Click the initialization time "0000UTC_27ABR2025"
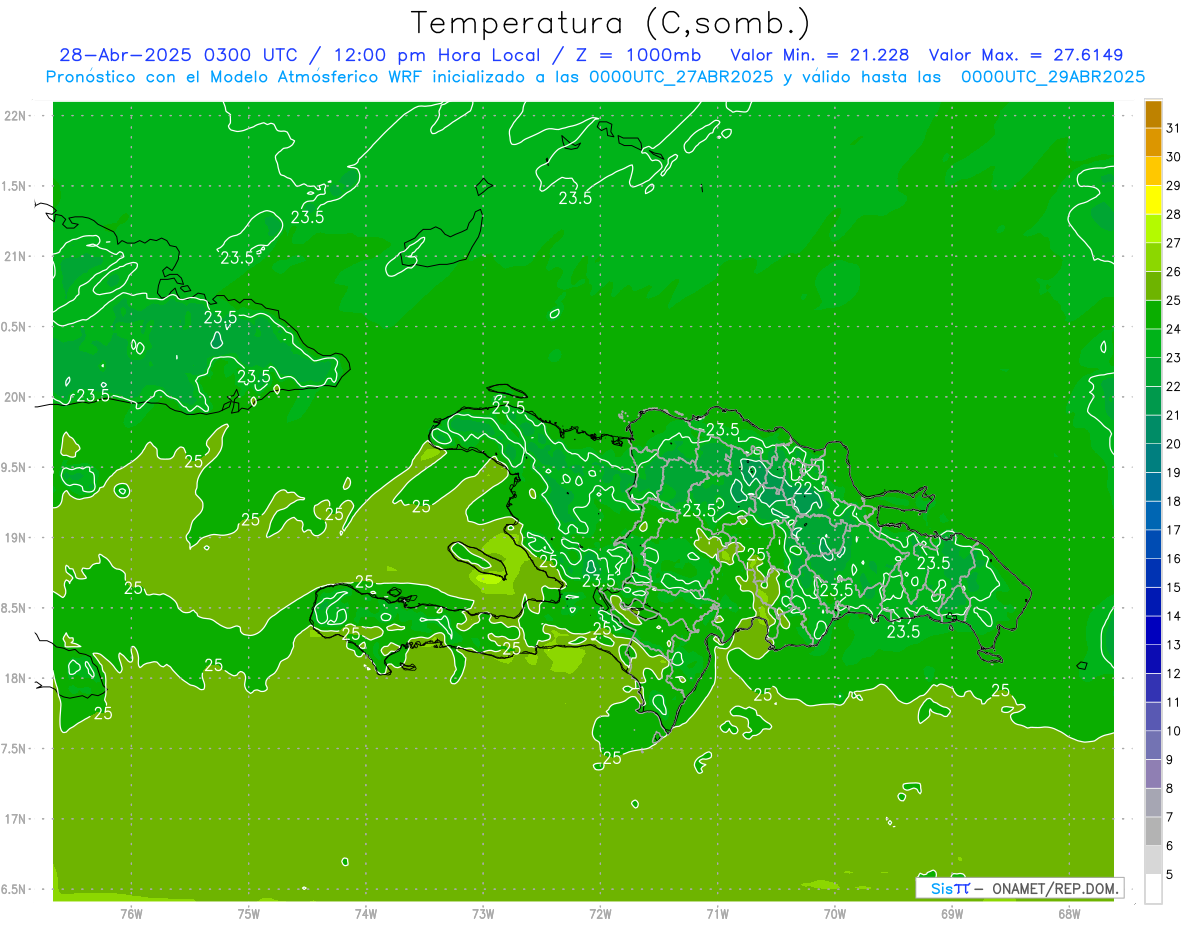 681,77
